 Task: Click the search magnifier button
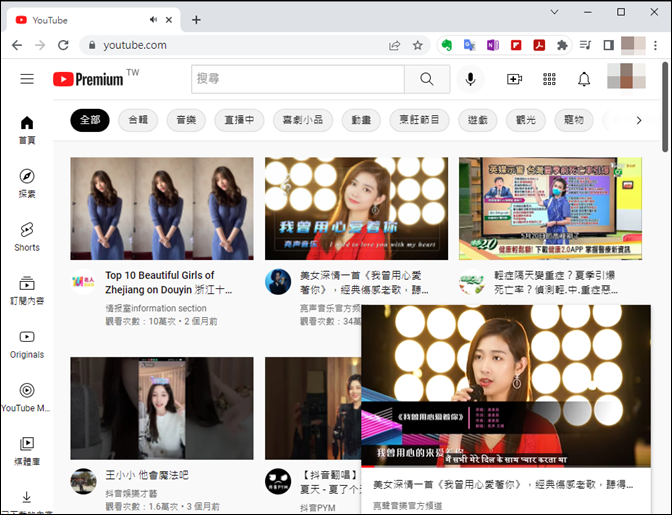[427, 79]
